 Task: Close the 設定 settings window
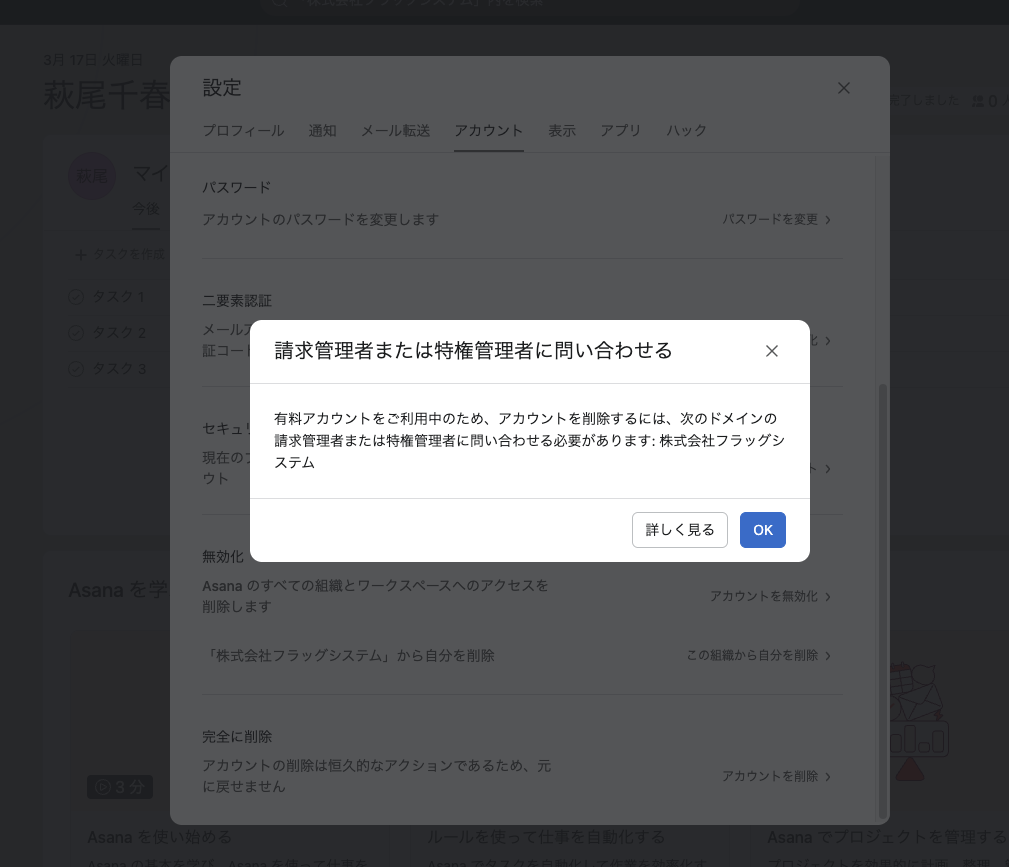(x=844, y=88)
